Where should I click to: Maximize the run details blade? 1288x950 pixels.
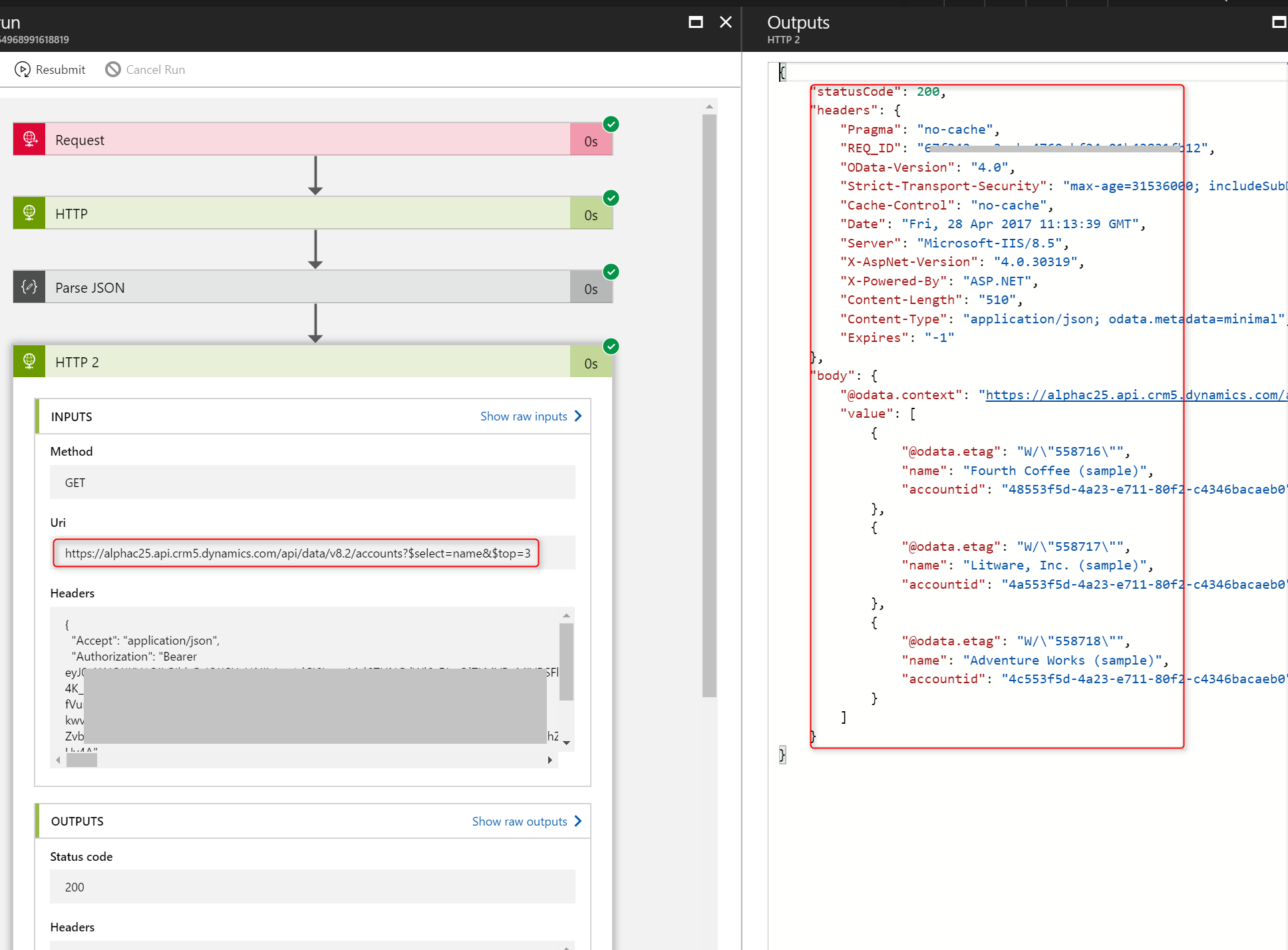(x=695, y=23)
